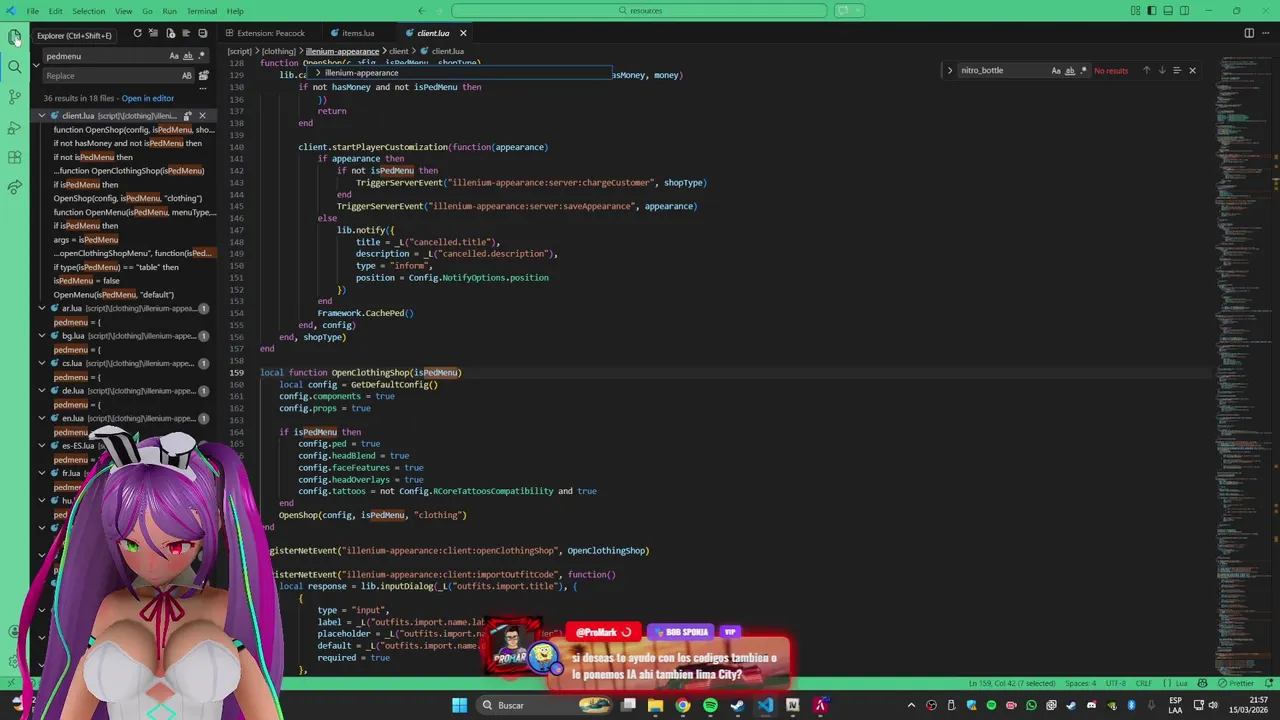Replace all matches in the sidebar
Image resolution: width=1280 pixels, height=720 pixels.
(203, 76)
